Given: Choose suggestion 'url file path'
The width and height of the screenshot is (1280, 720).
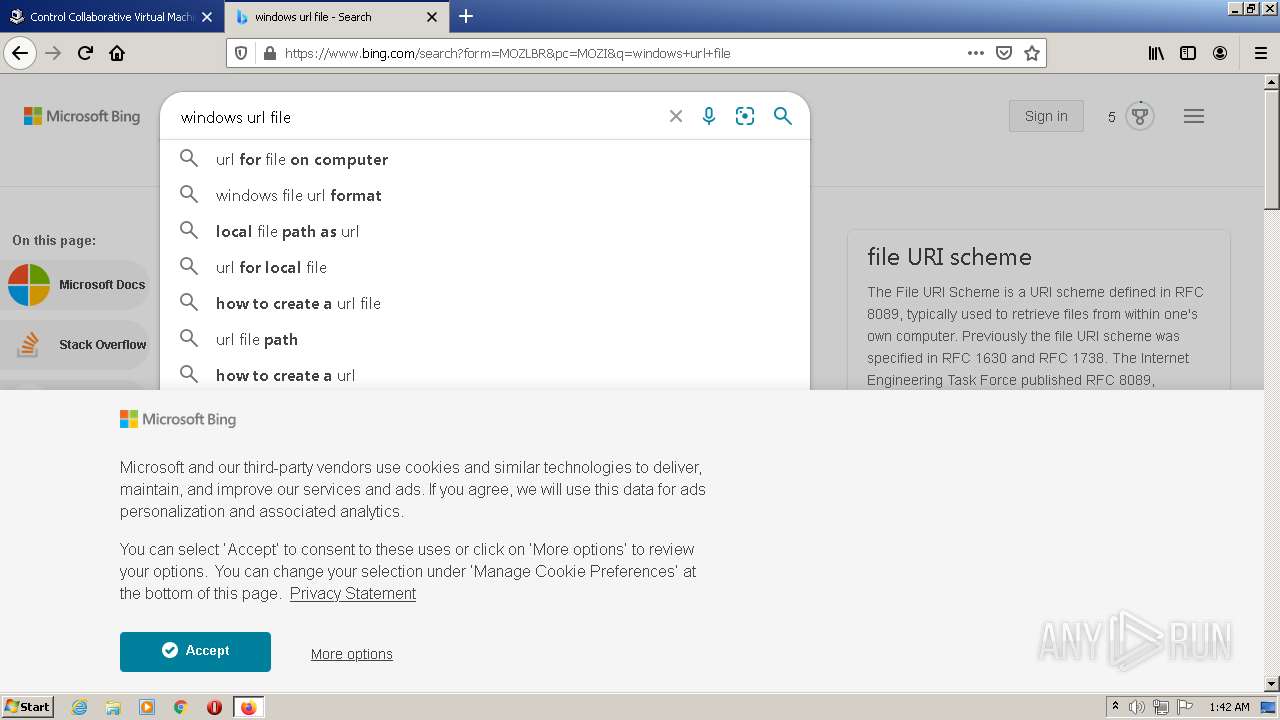Looking at the screenshot, I should pyautogui.click(x=485, y=339).
